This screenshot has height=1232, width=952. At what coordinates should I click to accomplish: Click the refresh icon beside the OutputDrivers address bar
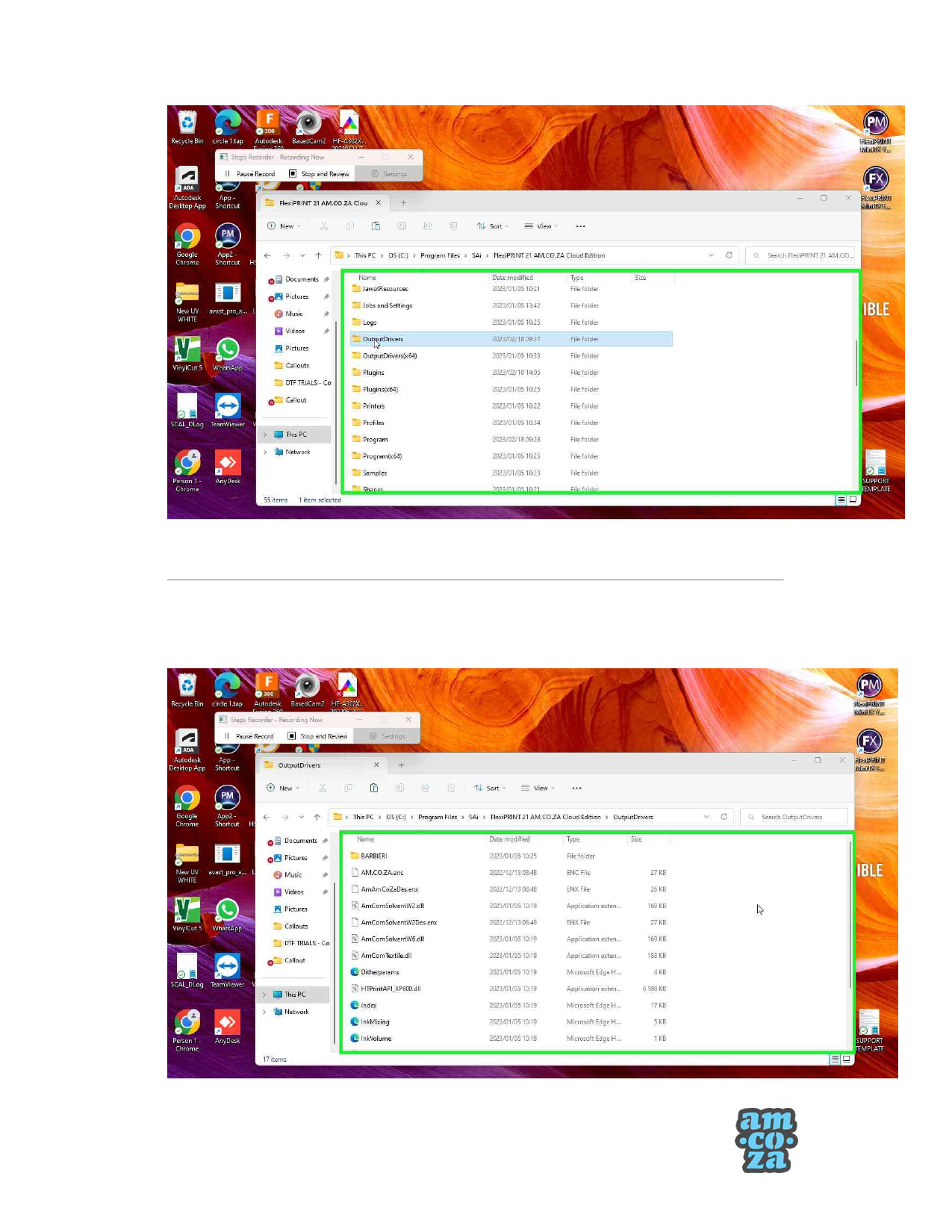(724, 817)
